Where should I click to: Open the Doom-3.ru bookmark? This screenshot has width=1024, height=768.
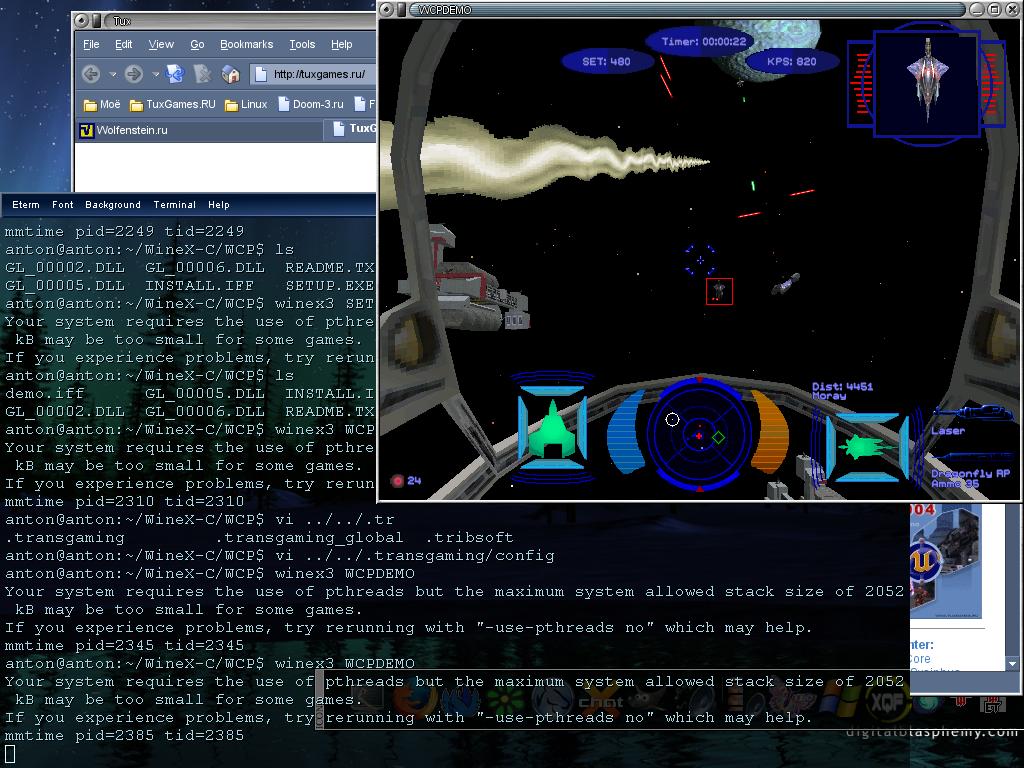311,104
